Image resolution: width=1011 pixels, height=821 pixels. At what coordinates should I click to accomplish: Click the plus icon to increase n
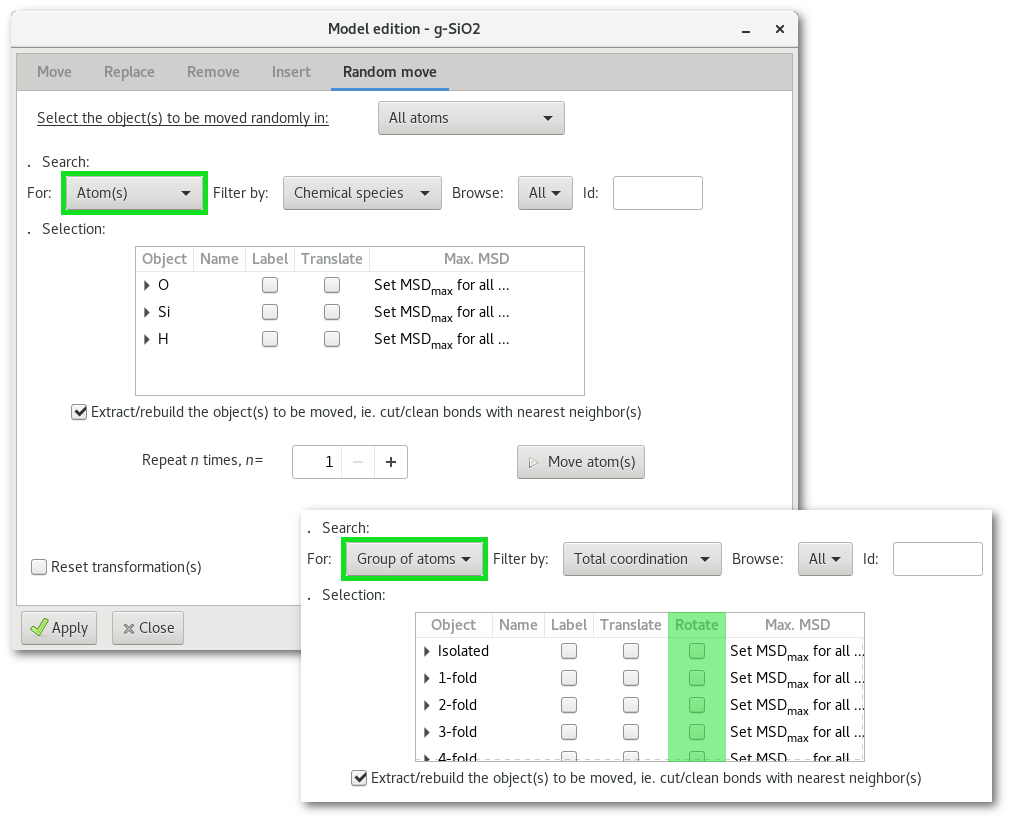coord(391,462)
